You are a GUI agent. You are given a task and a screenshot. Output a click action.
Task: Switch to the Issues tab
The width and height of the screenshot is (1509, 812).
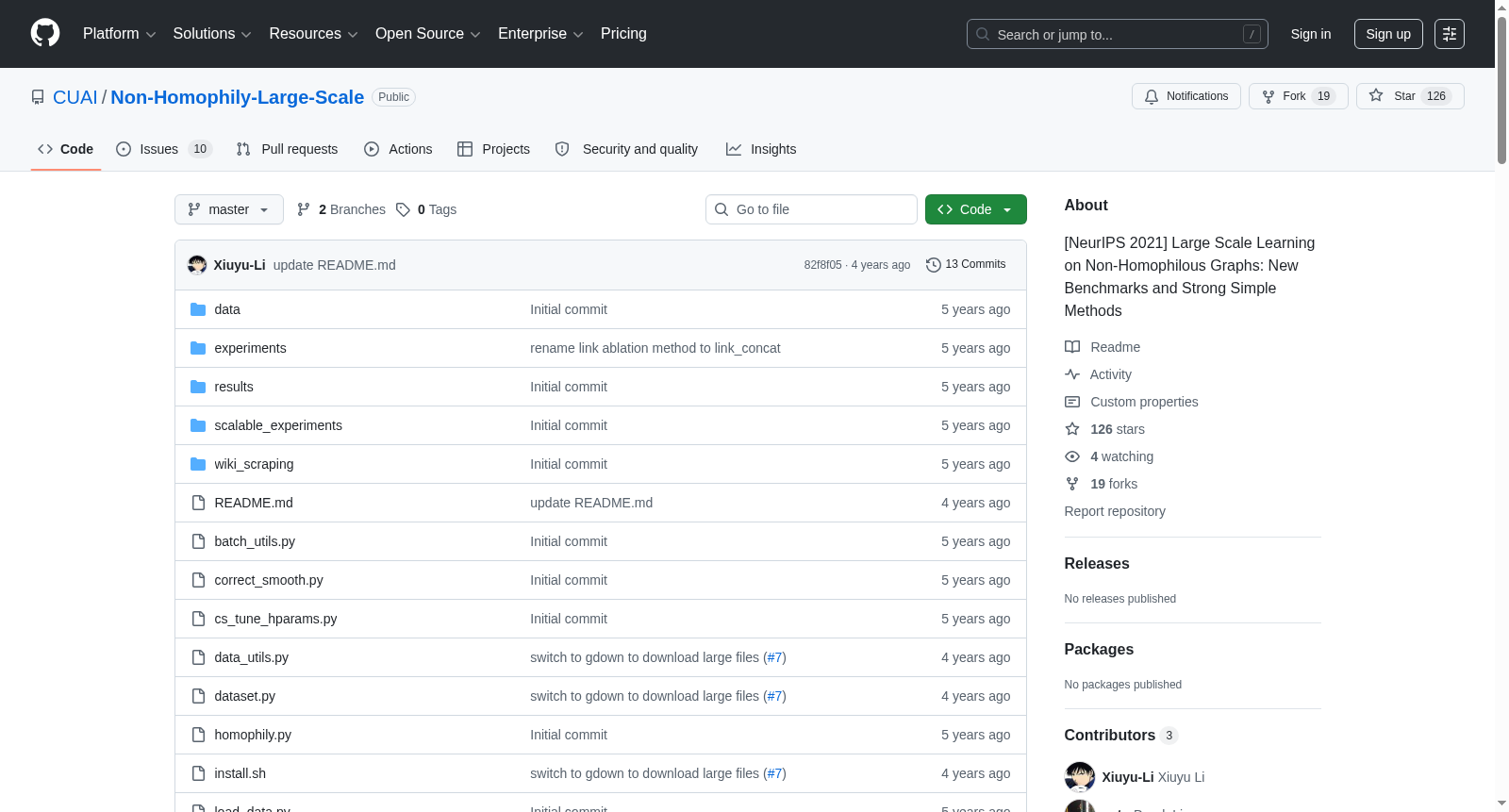(164, 149)
